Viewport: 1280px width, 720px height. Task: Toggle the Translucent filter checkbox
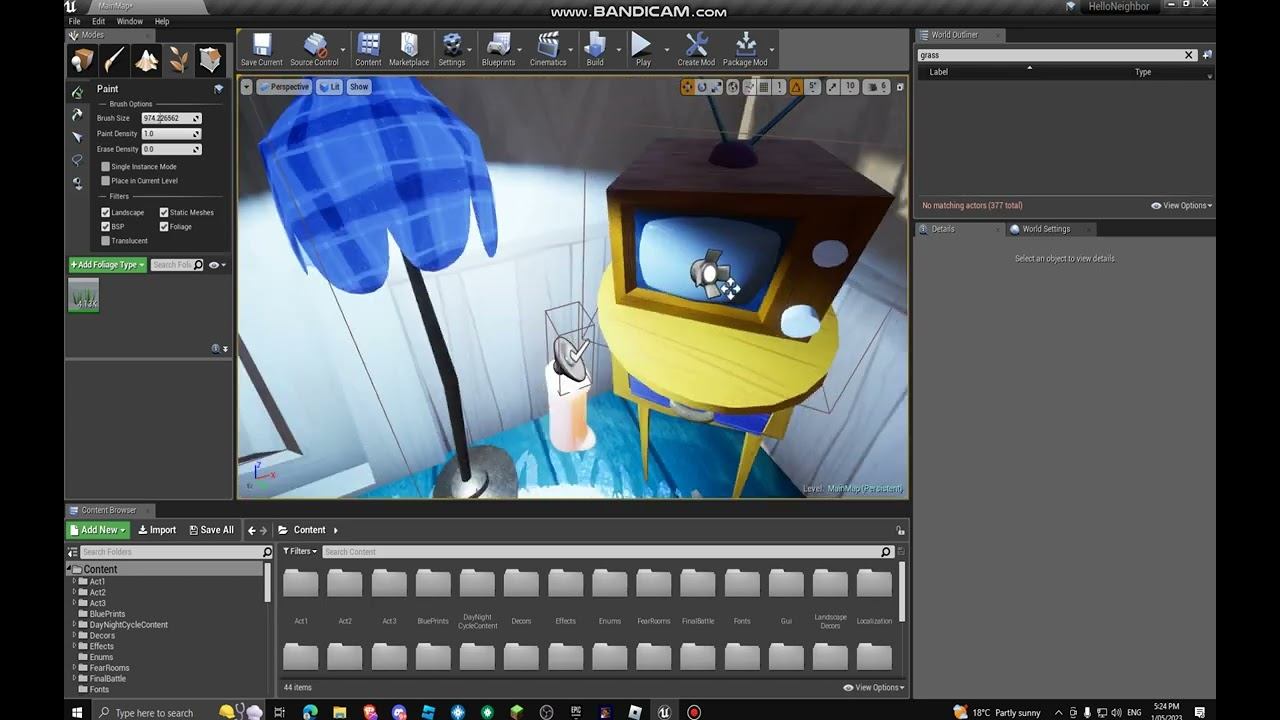(x=106, y=241)
